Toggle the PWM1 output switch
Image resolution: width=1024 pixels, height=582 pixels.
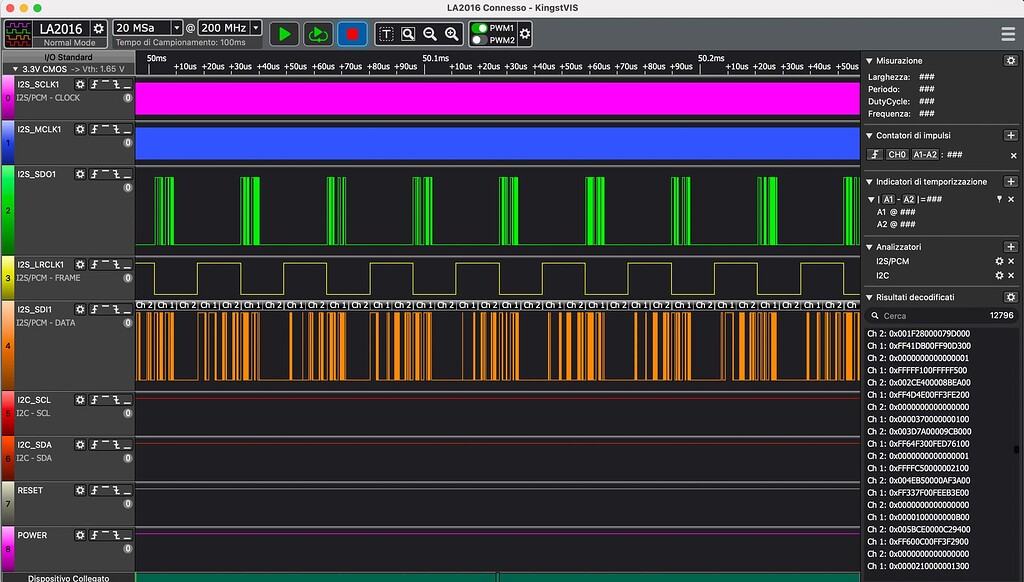click(480, 28)
